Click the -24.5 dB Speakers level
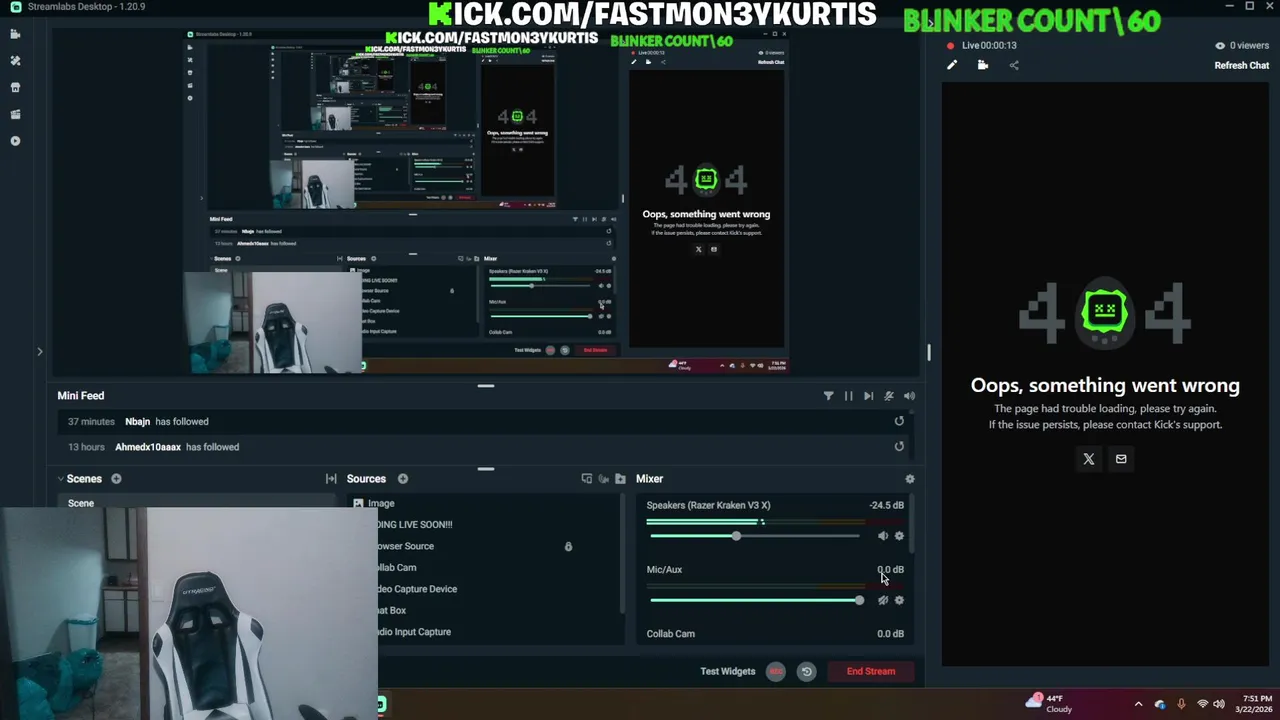This screenshot has height=720, width=1280. [x=886, y=505]
